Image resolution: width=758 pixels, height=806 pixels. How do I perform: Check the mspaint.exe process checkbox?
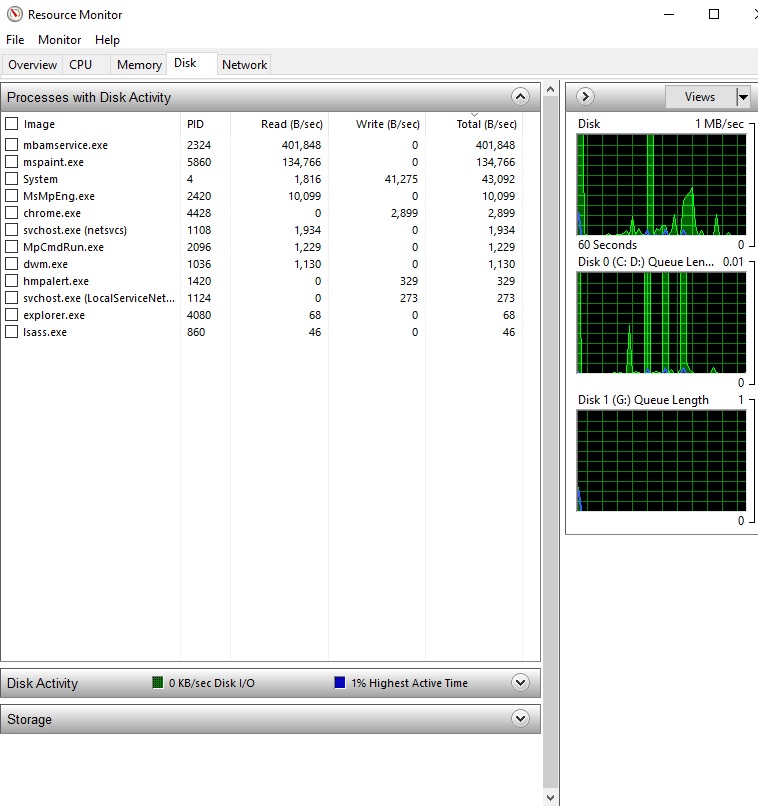coord(11,162)
